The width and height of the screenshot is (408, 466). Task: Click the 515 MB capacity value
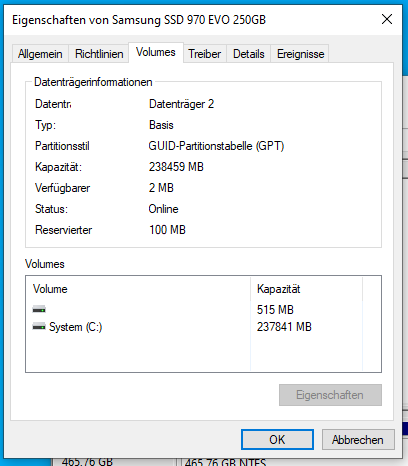pos(275,310)
